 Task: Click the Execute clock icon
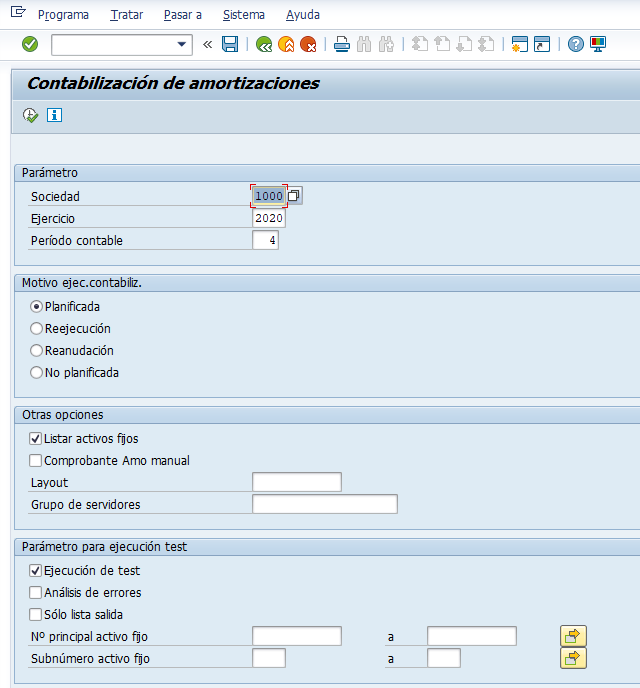[30, 115]
